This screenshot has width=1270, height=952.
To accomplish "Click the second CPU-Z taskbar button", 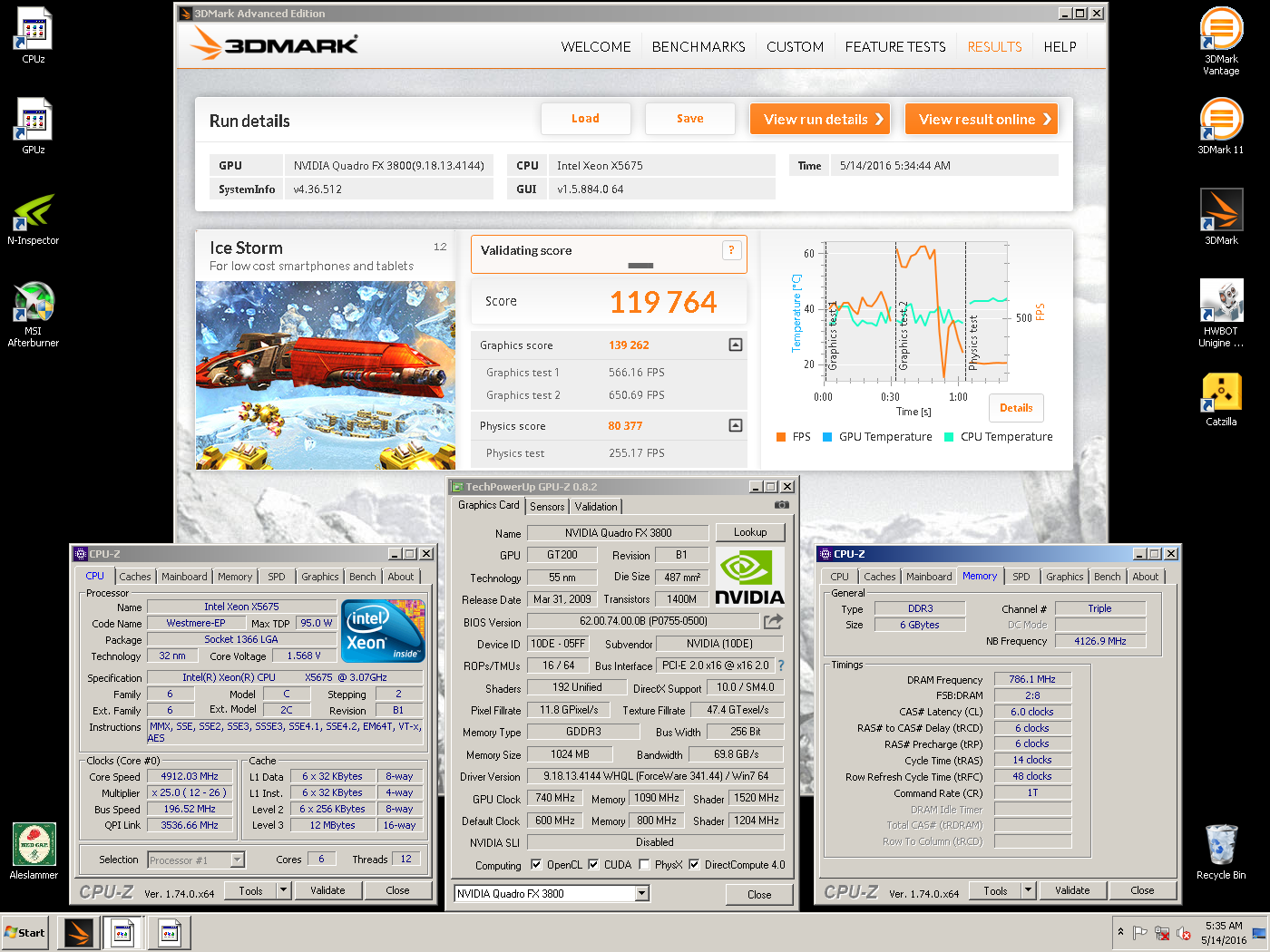I will point(169,932).
